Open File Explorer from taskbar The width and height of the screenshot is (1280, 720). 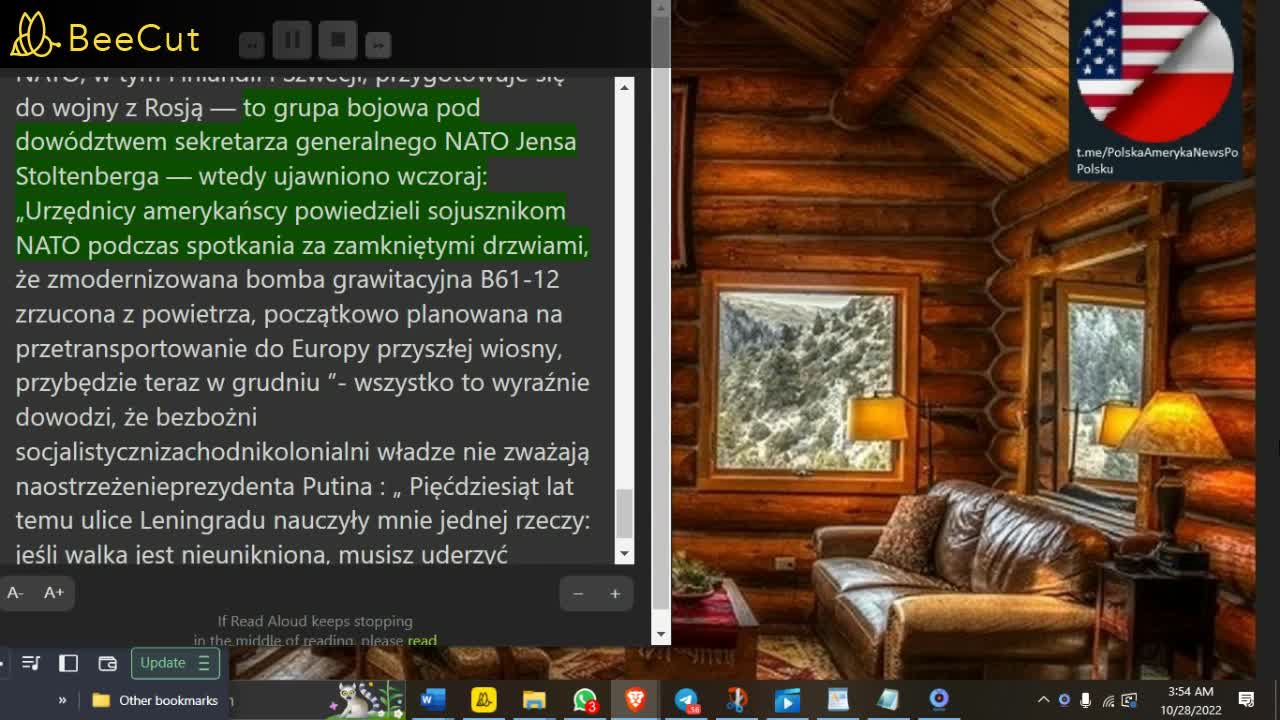(535, 700)
